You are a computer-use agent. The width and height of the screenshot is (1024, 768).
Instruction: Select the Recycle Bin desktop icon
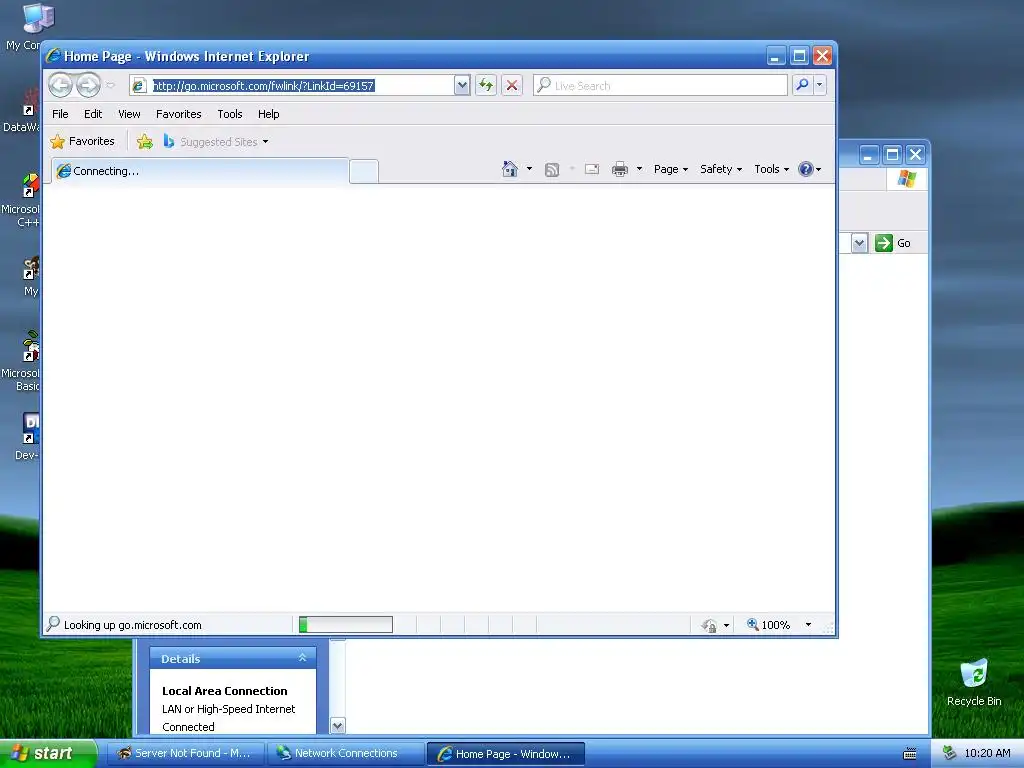(x=974, y=682)
